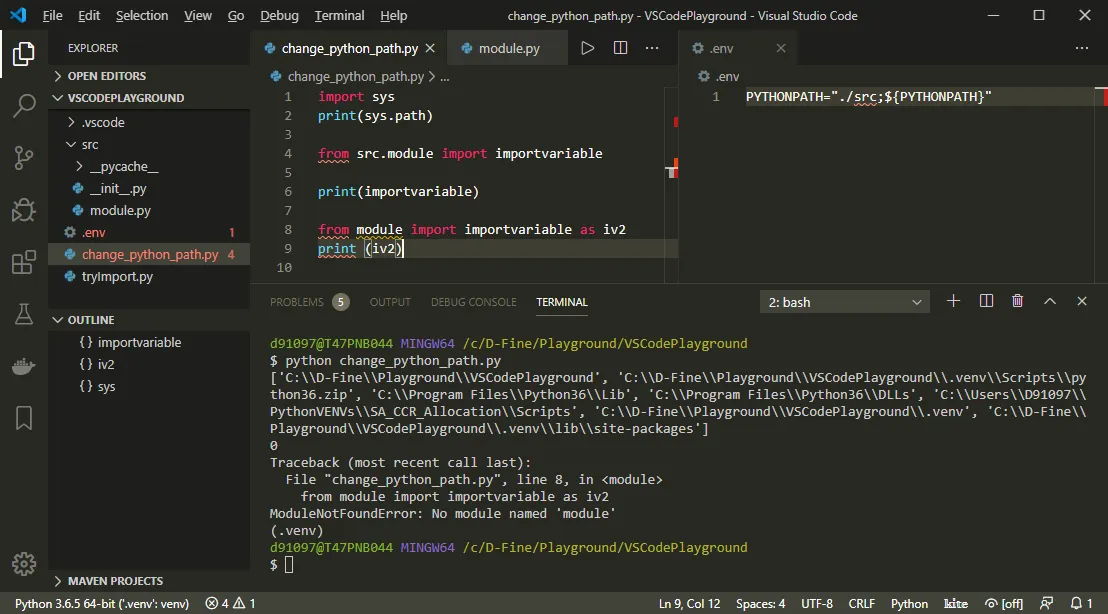The height and width of the screenshot is (614, 1108).
Task: Click the kite status bar item
Action: [x=955, y=603]
